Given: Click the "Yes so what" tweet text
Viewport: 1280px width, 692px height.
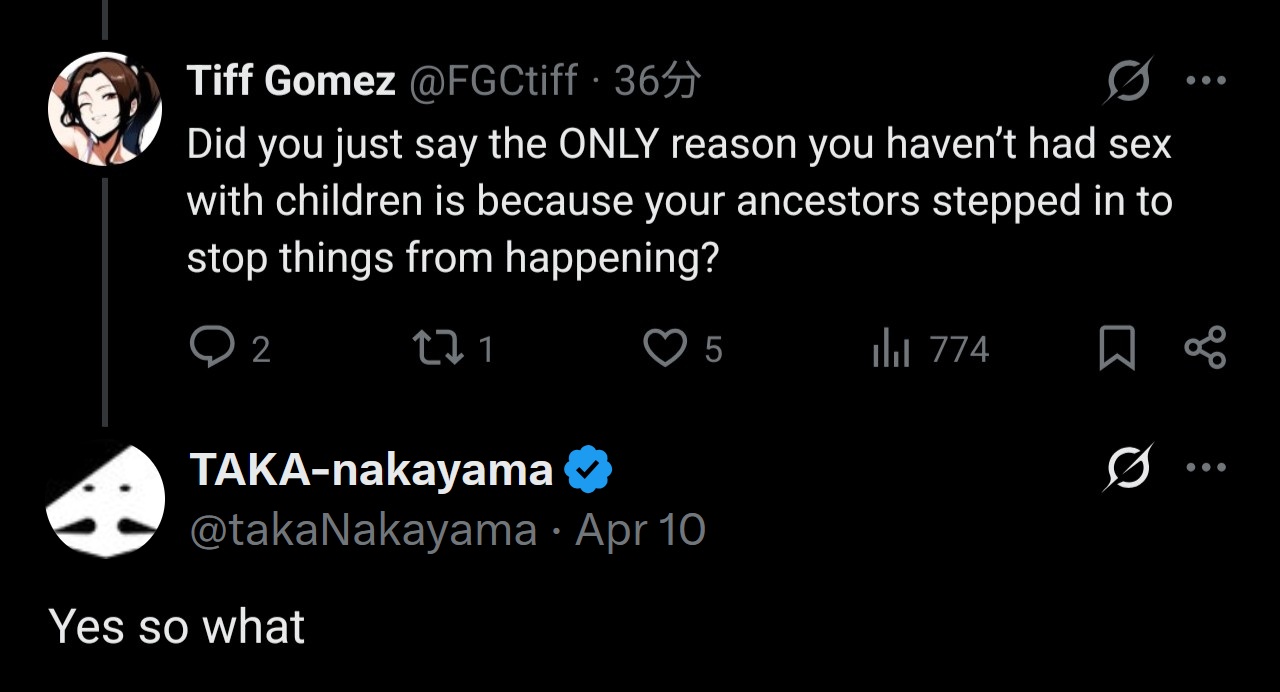Looking at the screenshot, I should 177,627.
